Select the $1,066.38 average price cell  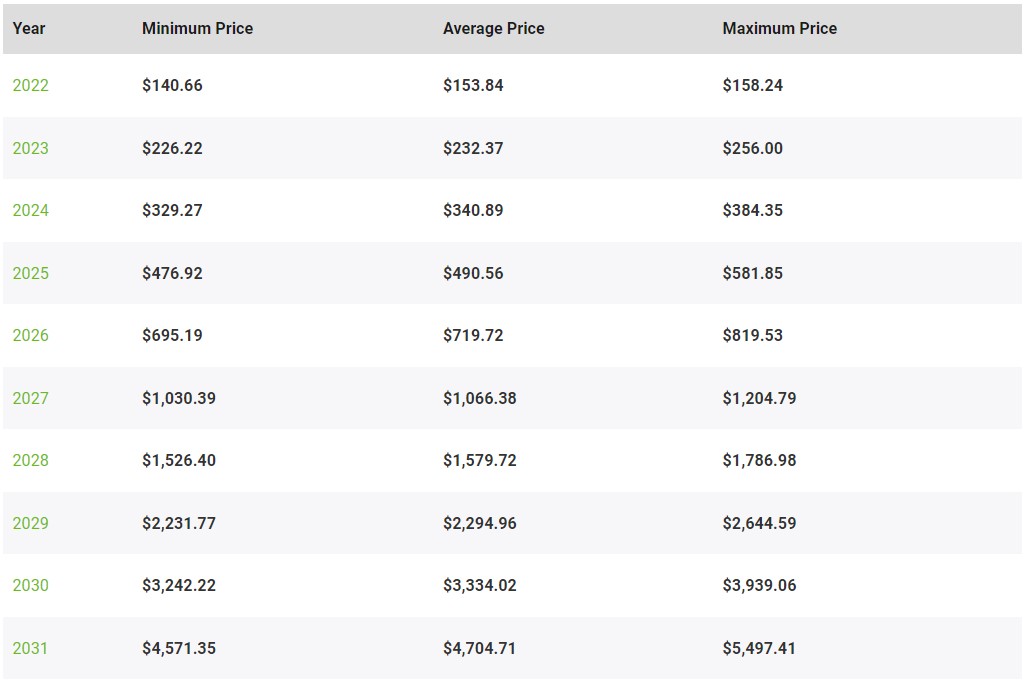[x=480, y=398]
